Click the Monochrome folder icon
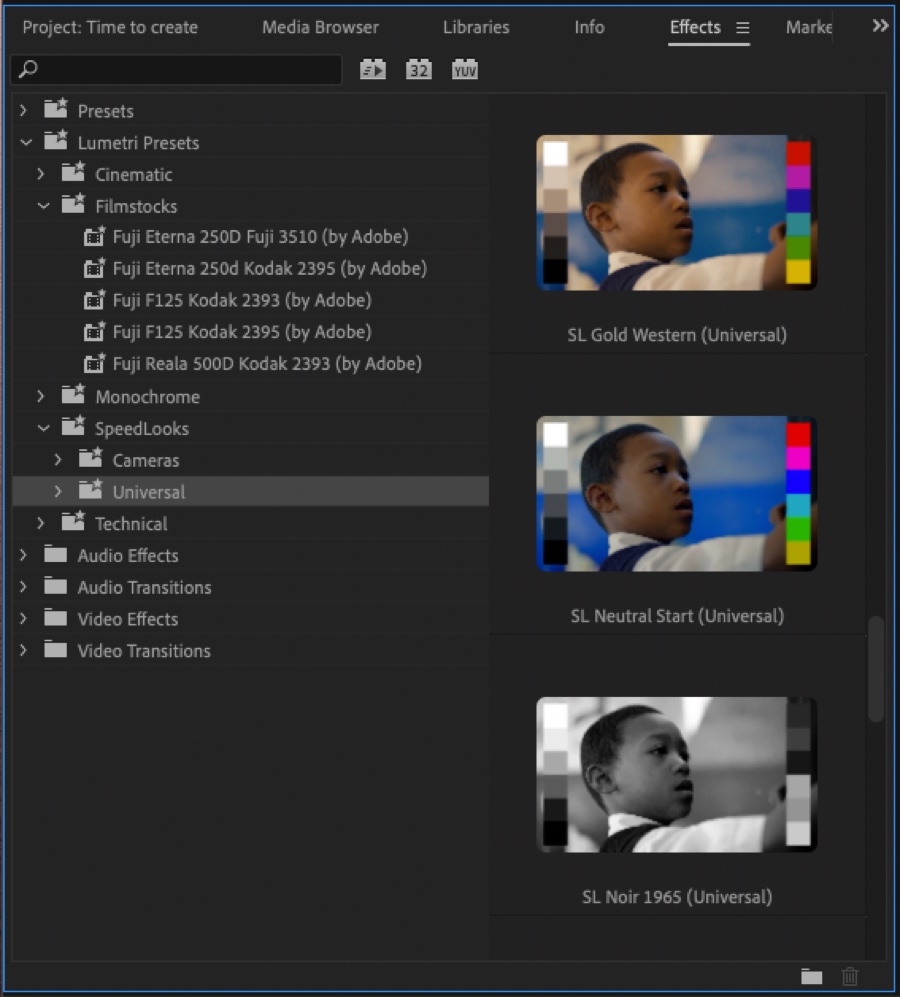Image resolution: width=900 pixels, height=997 pixels. click(73, 395)
